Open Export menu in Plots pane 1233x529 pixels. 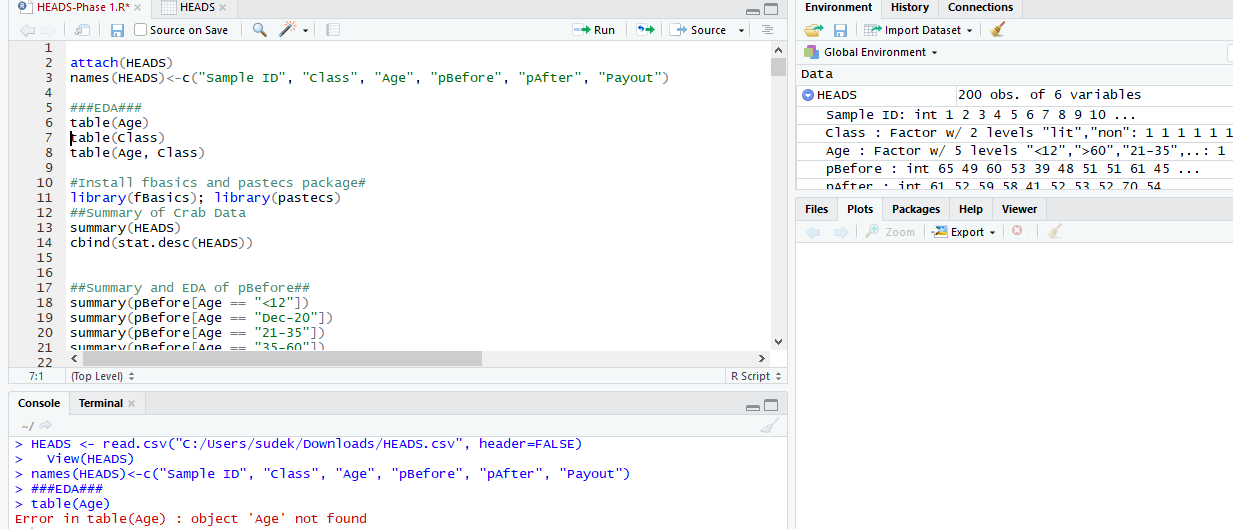(x=964, y=232)
